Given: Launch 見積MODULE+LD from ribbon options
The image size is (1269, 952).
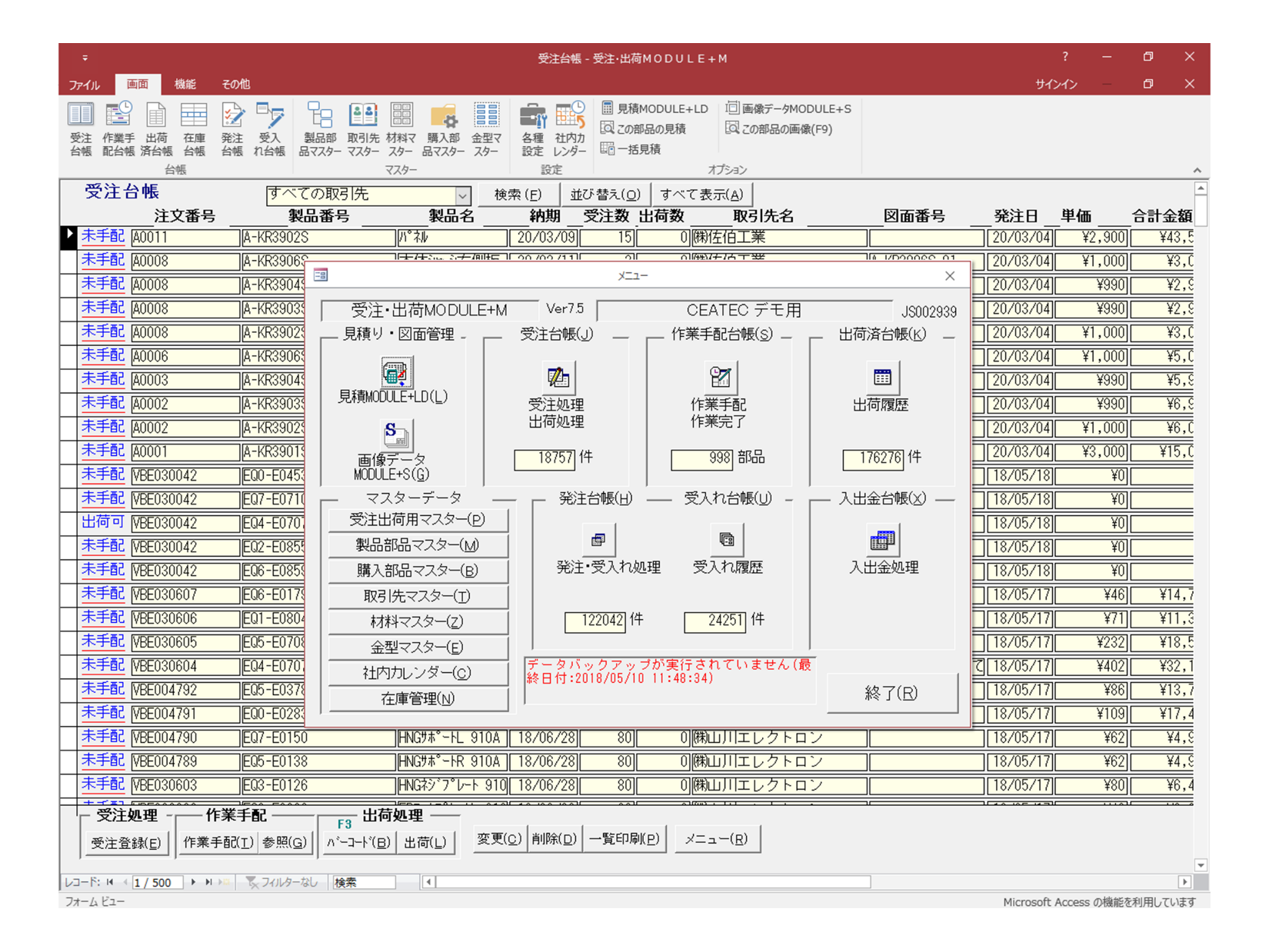Looking at the screenshot, I should [x=654, y=108].
